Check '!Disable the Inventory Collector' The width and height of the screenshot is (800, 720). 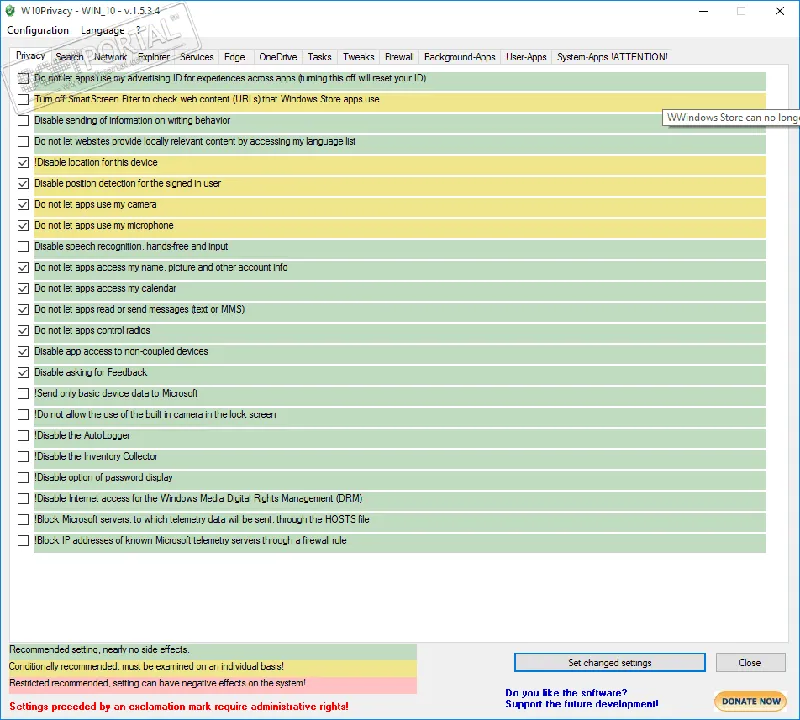click(x=23, y=457)
